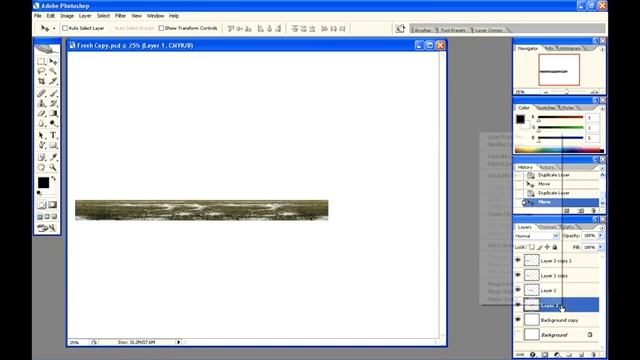Select the Gradient tool
The width and height of the screenshot is (640, 360).
pyautogui.click(x=53, y=113)
